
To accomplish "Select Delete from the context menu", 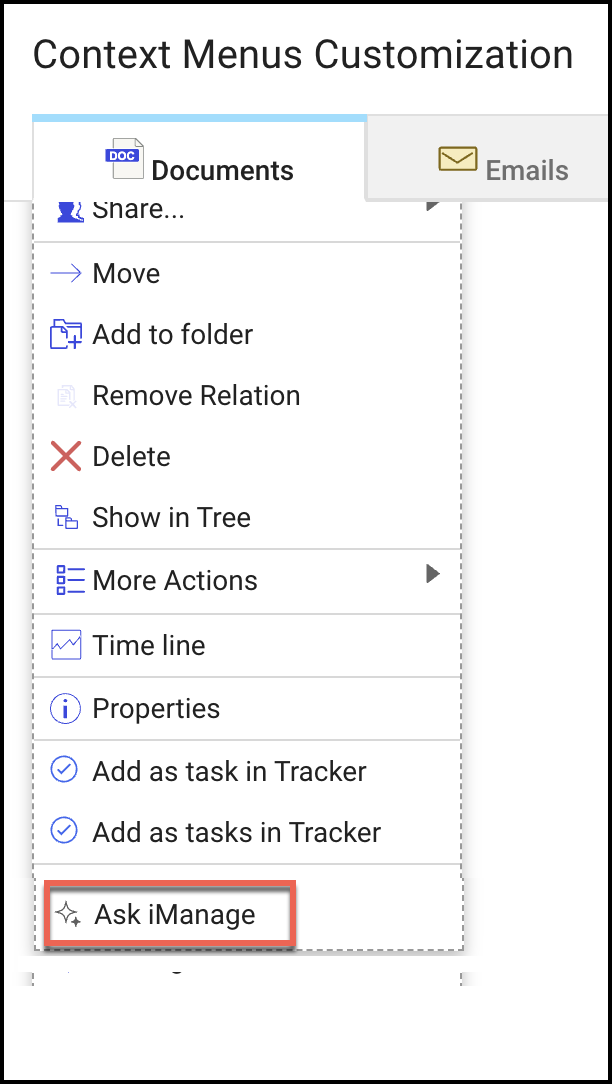I will coord(131,456).
